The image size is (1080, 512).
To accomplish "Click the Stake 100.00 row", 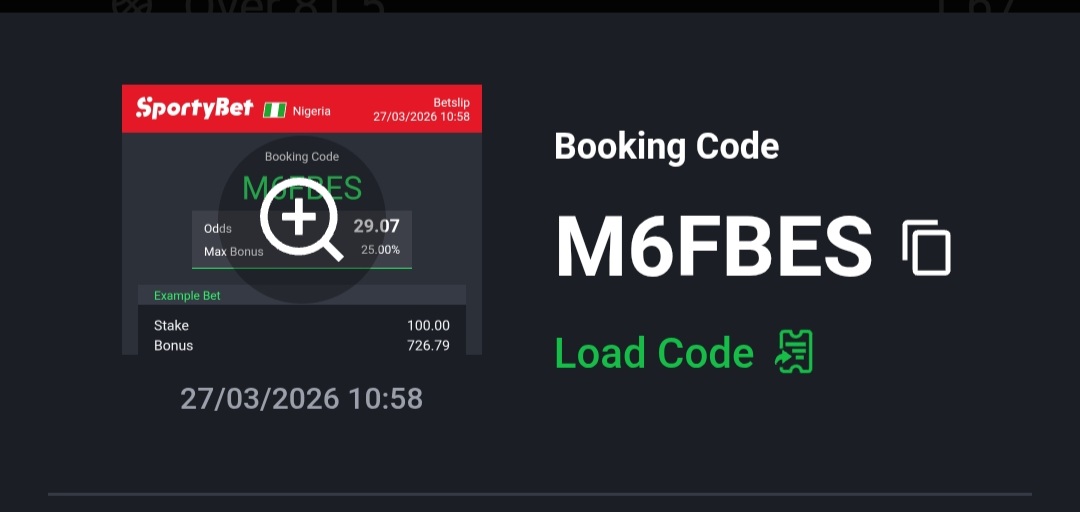I will [x=302, y=325].
